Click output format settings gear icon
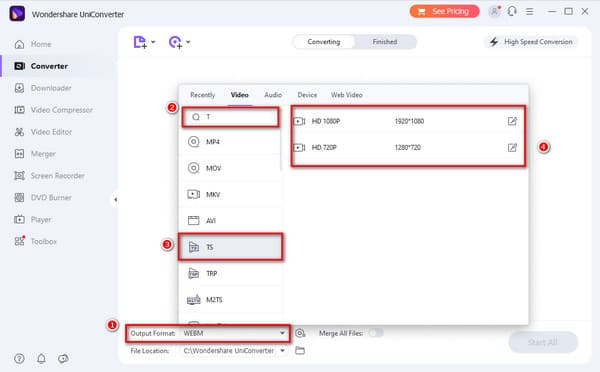 pyautogui.click(x=300, y=333)
